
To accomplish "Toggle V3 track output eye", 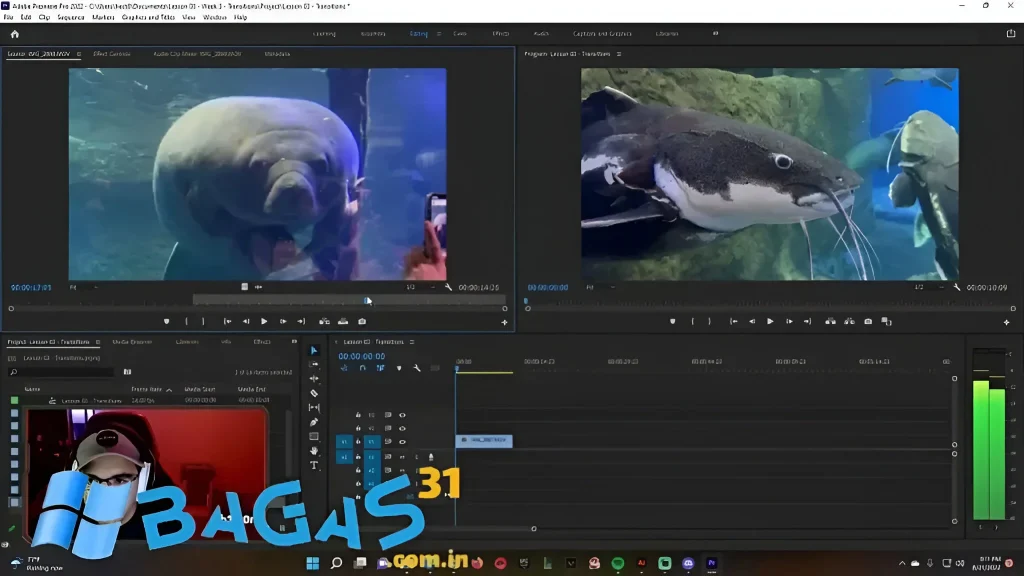I will (402, 415).
